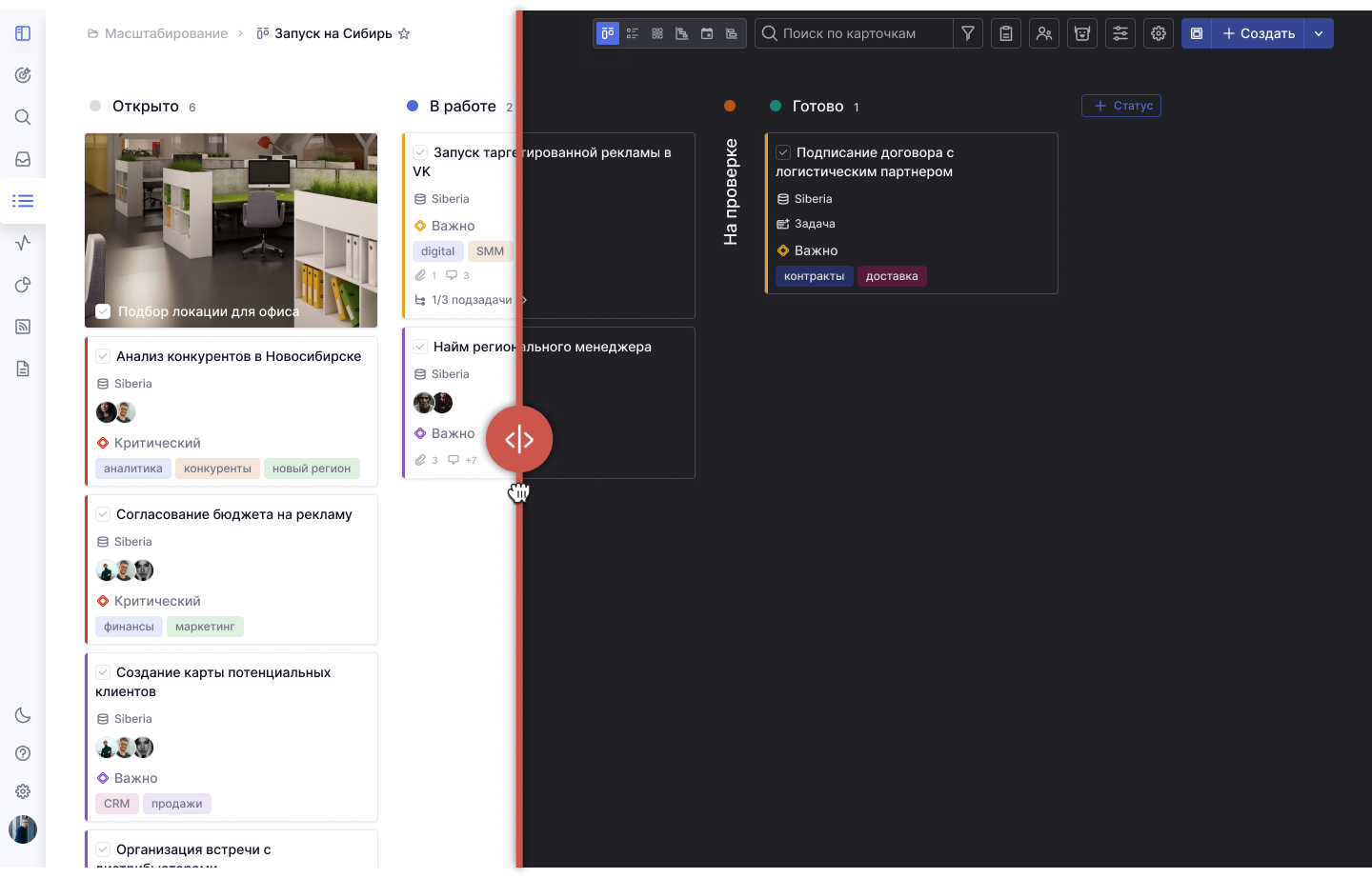The image size is (1372, 878).
Task: Click the red column split divider handle
Action: pos(518,439)
